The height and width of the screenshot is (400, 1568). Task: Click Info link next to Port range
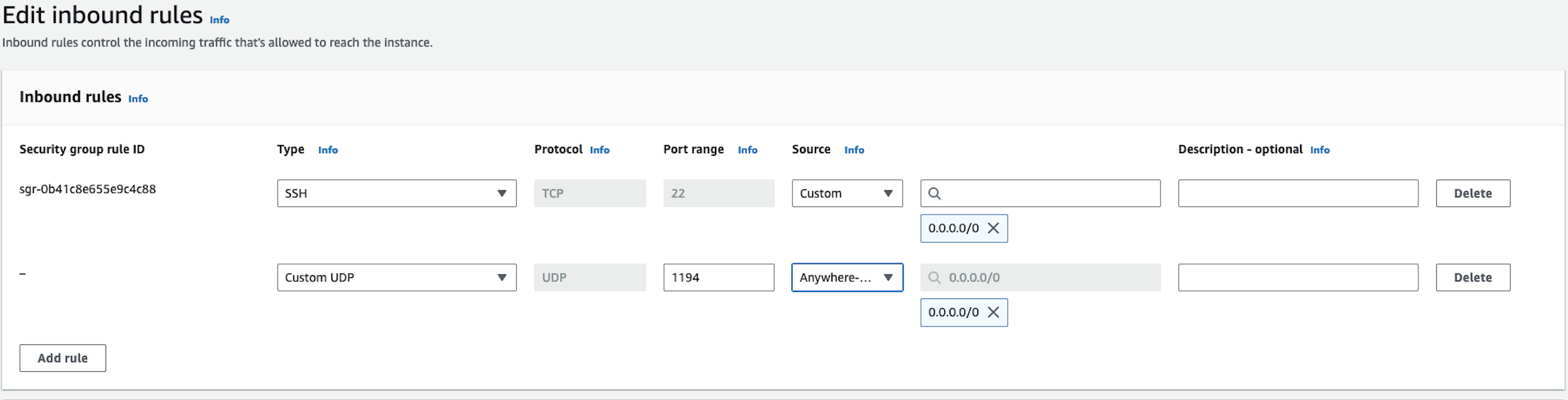click(x=747, y=150)
